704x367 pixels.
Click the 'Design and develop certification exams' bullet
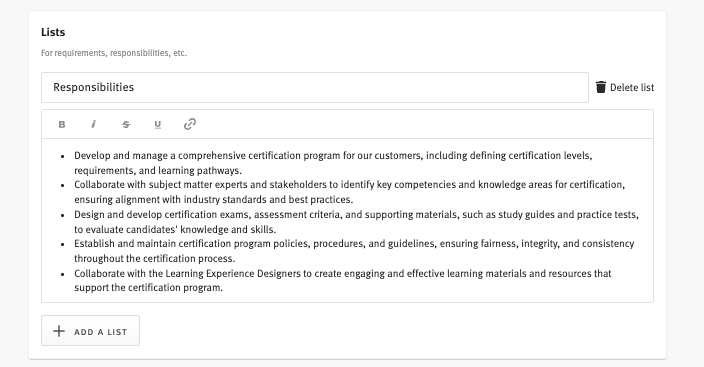click(356, 221)
